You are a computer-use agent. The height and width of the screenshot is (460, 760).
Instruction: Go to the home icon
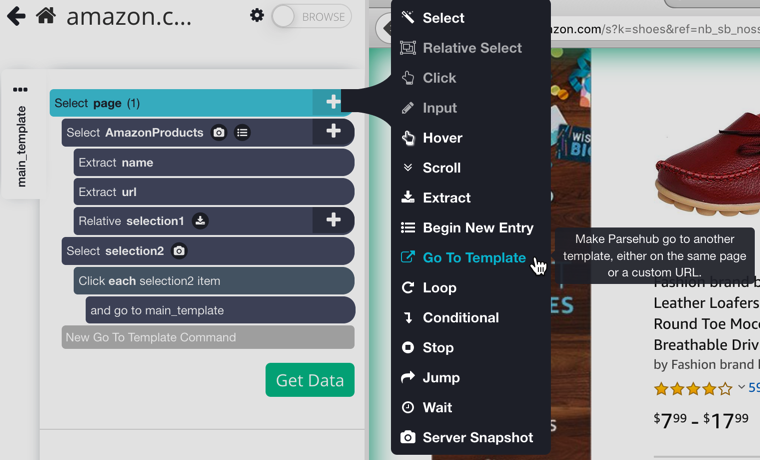pyautogui.click(x=46, y=16)
